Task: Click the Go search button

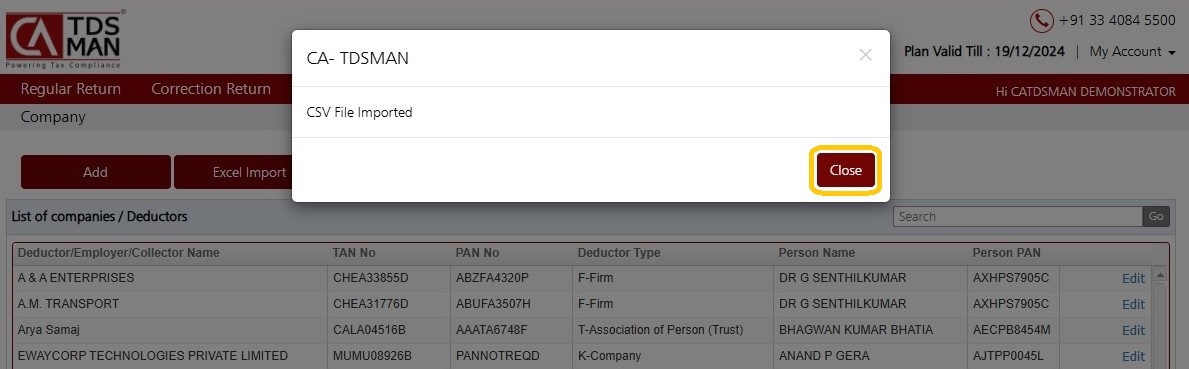Action: 1156,217
